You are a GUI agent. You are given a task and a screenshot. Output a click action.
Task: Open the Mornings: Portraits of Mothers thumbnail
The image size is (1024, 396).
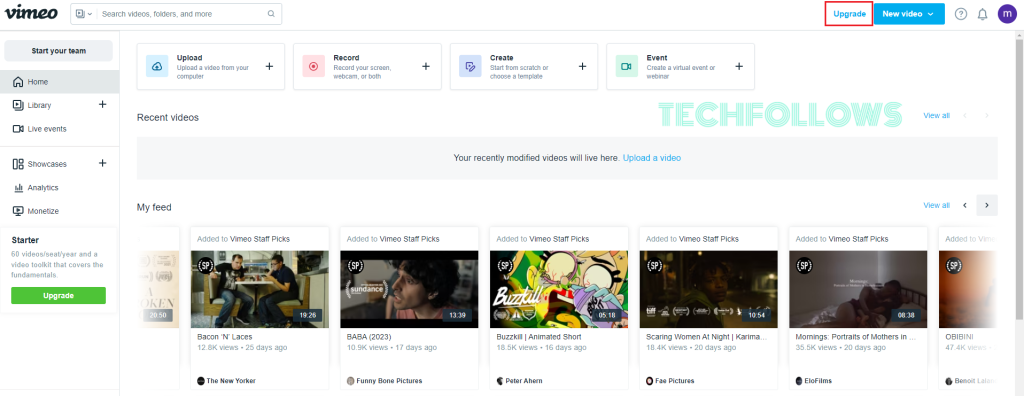click(858, 289)
